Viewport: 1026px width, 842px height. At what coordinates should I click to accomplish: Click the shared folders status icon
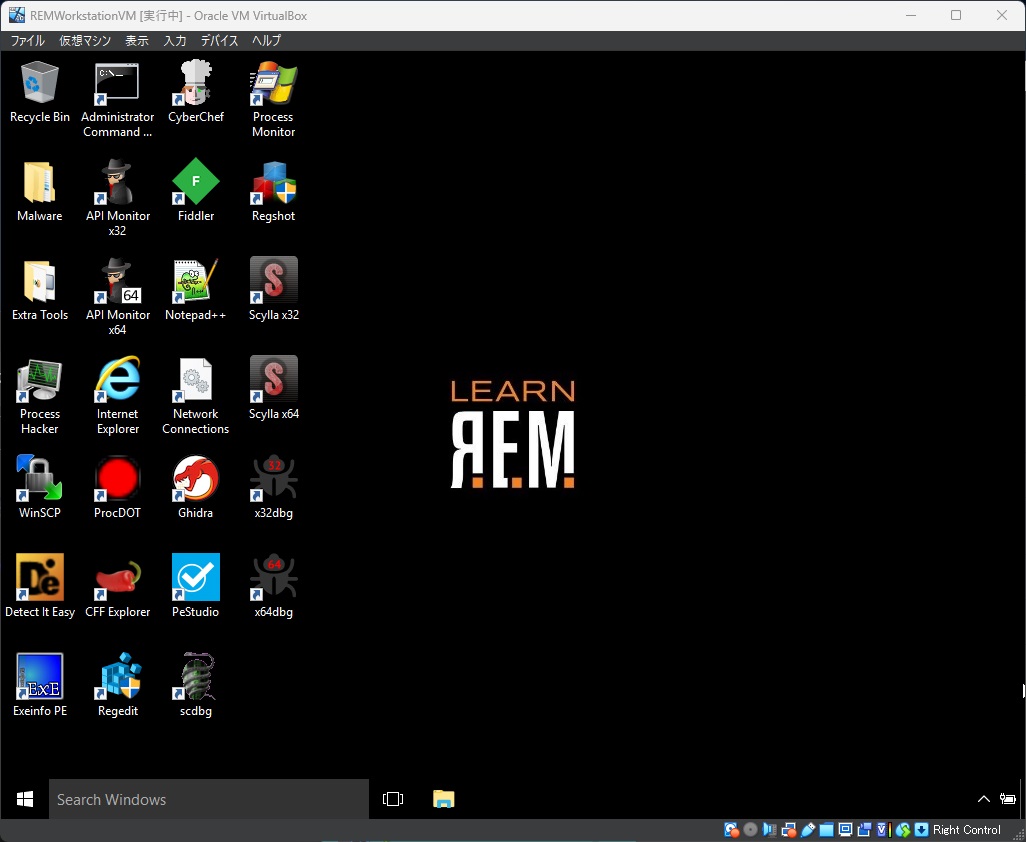tap(826, 830)
